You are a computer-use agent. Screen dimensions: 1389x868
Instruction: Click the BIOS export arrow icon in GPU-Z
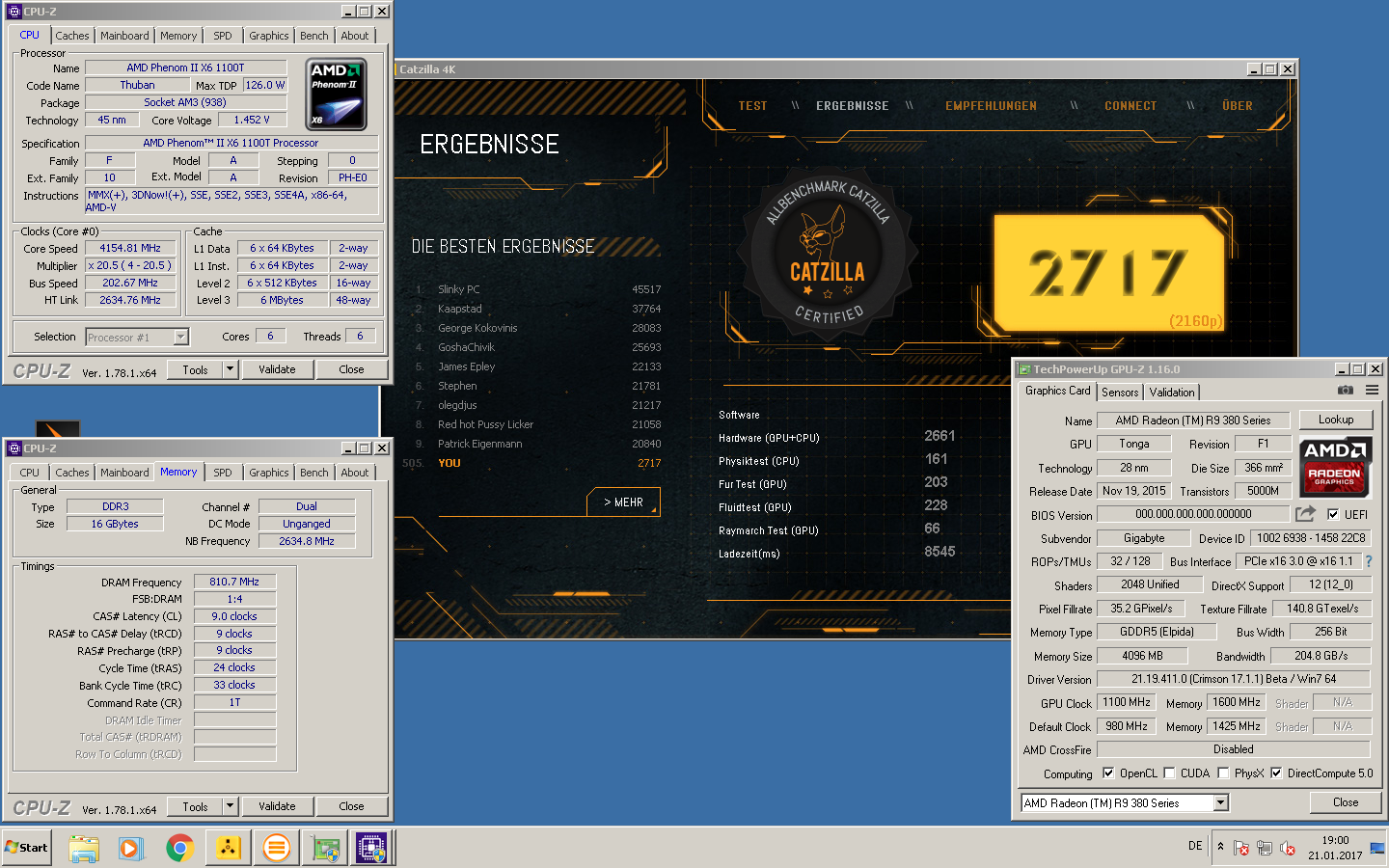[1305, 514]
